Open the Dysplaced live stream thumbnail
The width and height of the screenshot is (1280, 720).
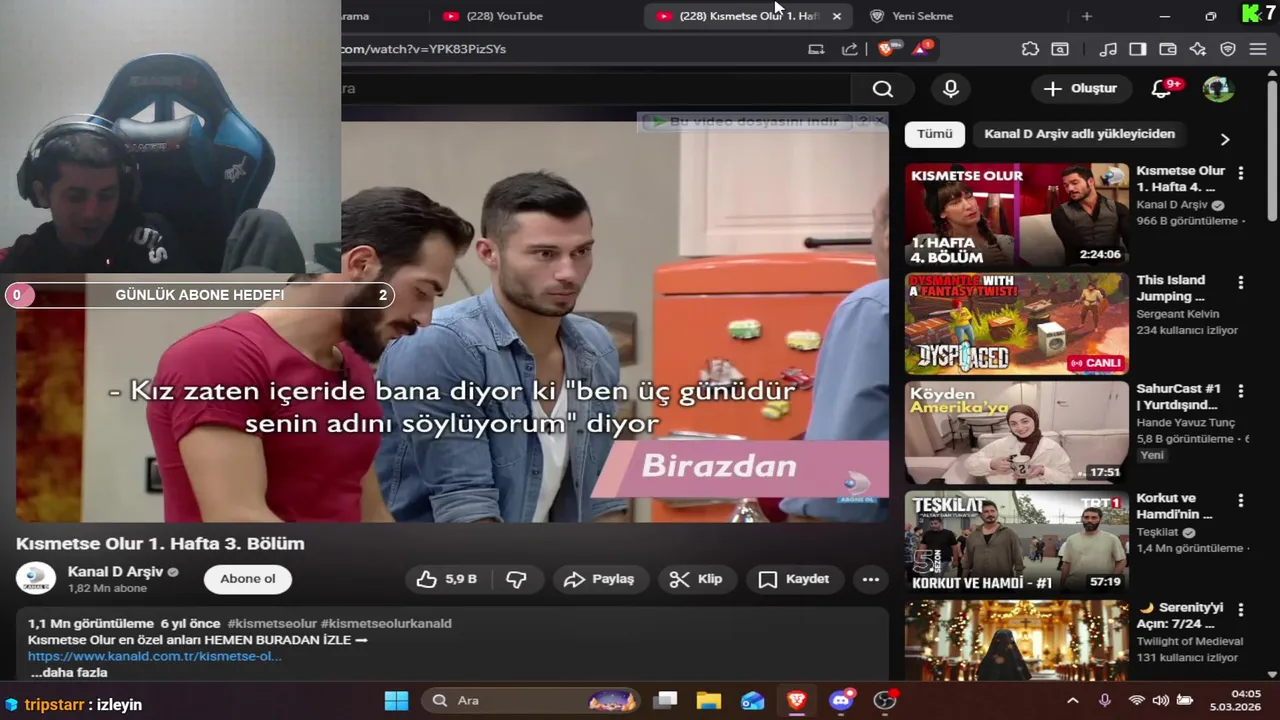coord(1017,323)
